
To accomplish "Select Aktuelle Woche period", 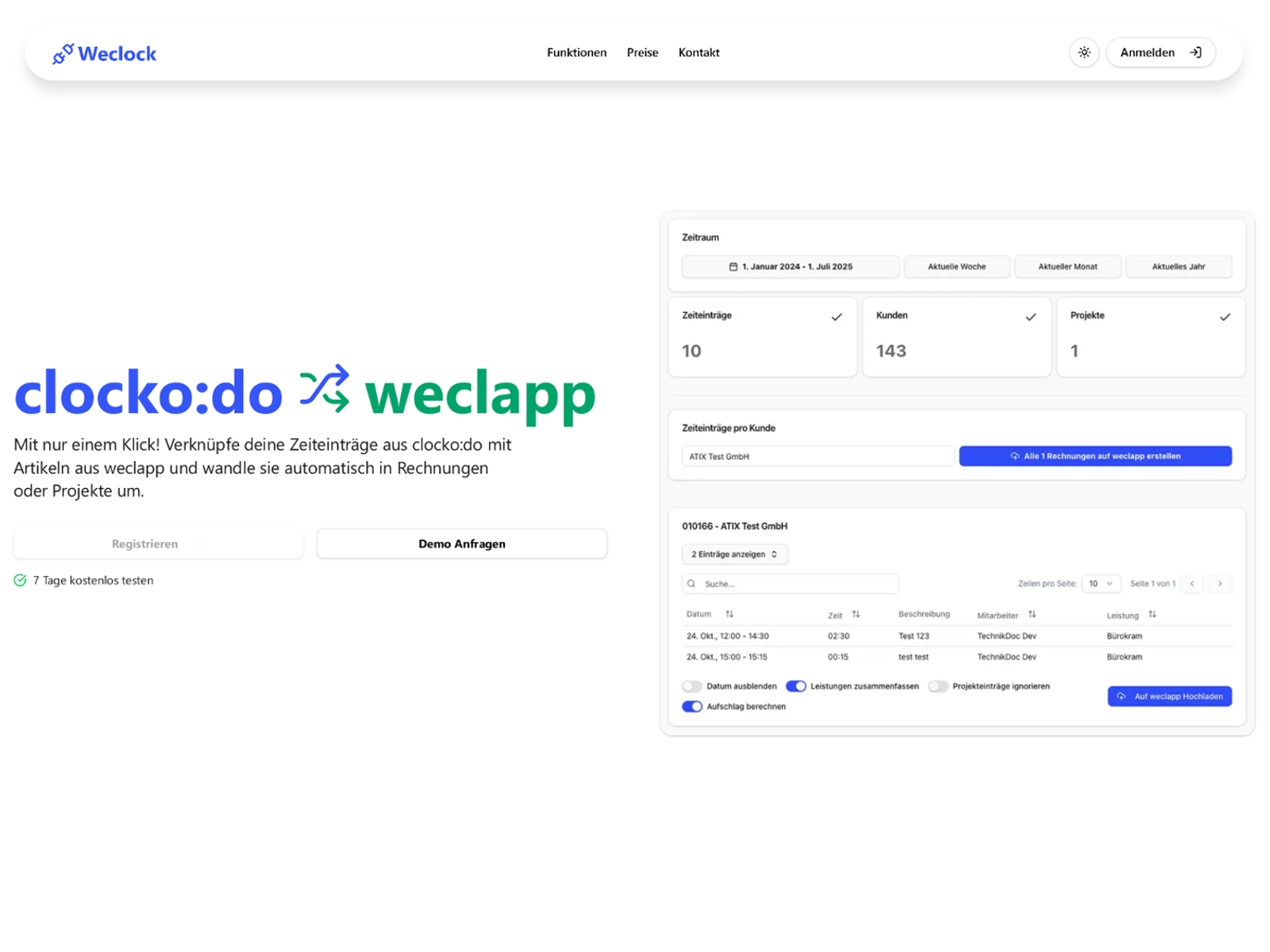I will [956, 267].
